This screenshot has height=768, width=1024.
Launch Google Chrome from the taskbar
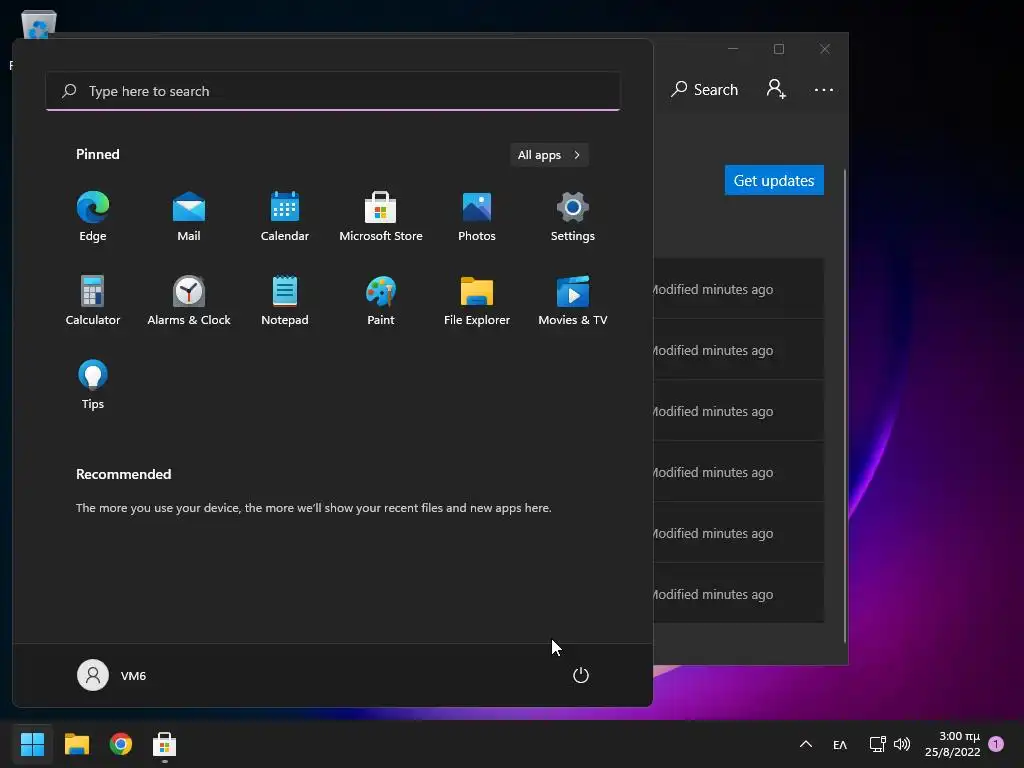(121, 744)
